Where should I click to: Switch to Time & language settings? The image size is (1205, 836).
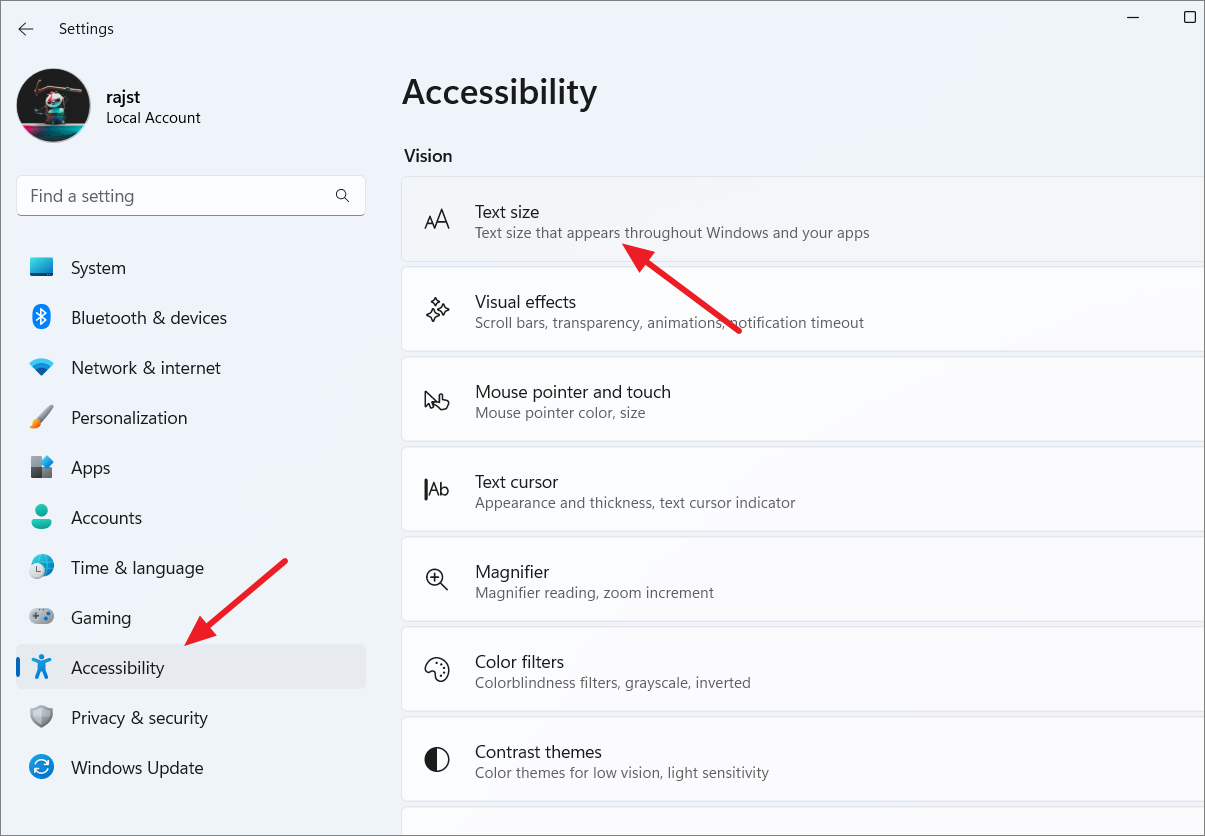pyautogui.click(x=137, y=568)
